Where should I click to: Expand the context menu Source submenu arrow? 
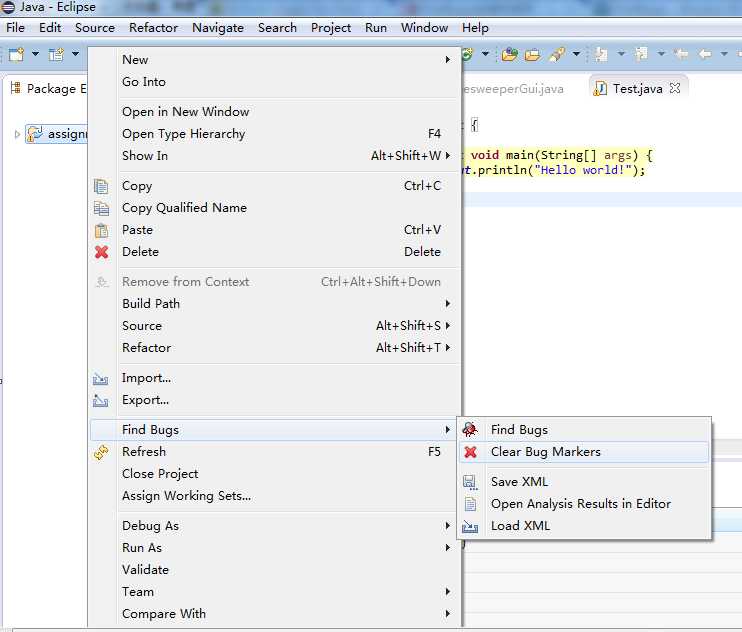[447, 326]
